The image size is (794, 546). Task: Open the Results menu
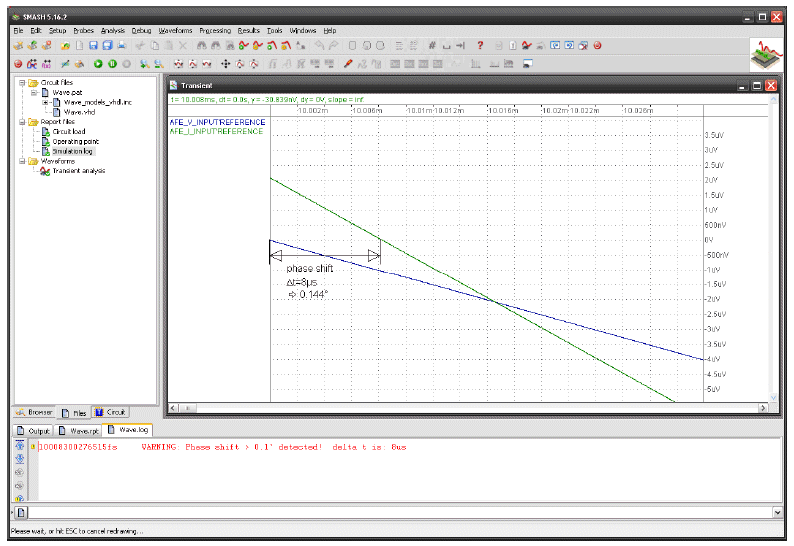(x=249, y=30)
